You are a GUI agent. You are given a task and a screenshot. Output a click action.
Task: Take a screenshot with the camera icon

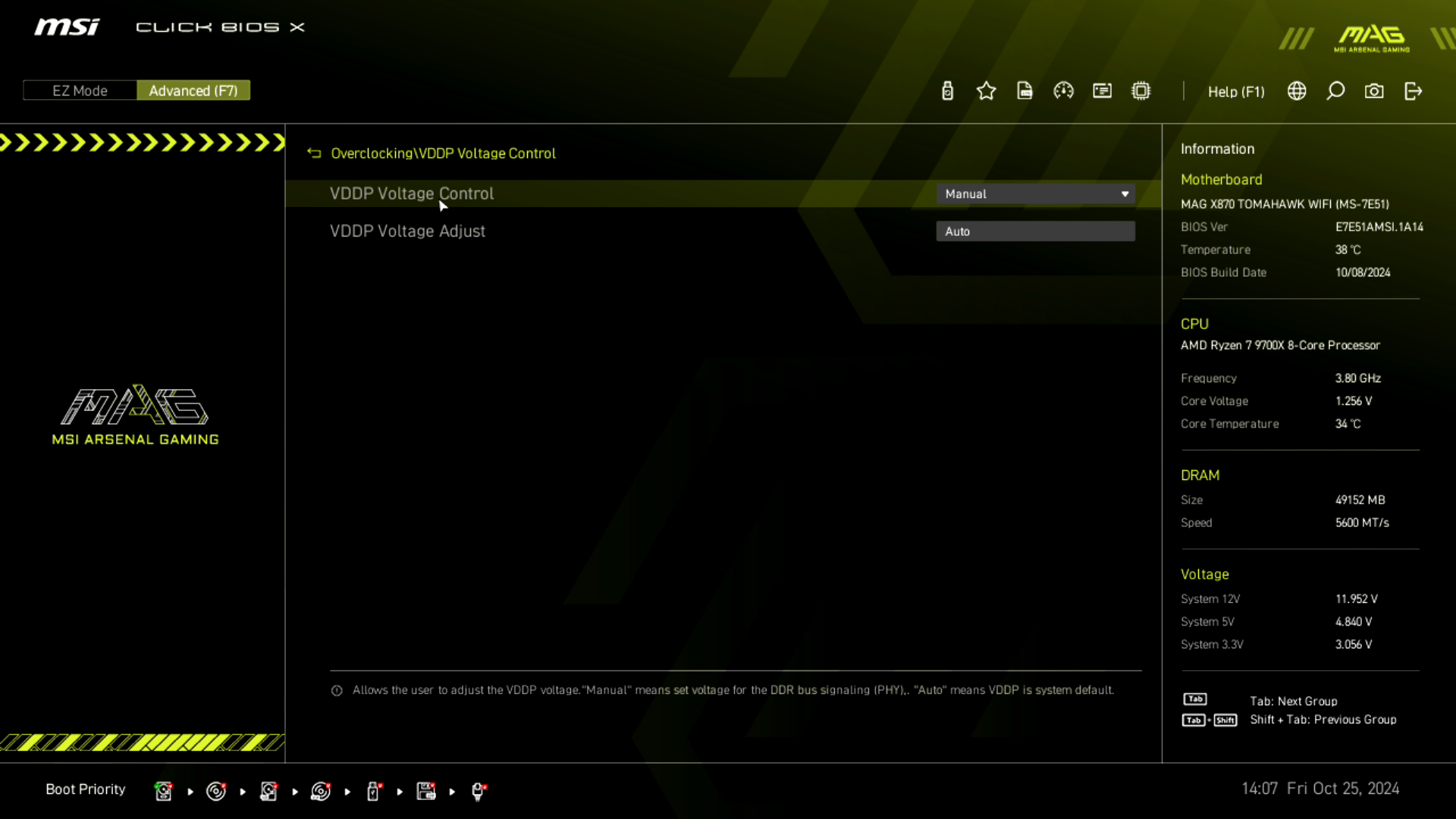coord(1374,91)
